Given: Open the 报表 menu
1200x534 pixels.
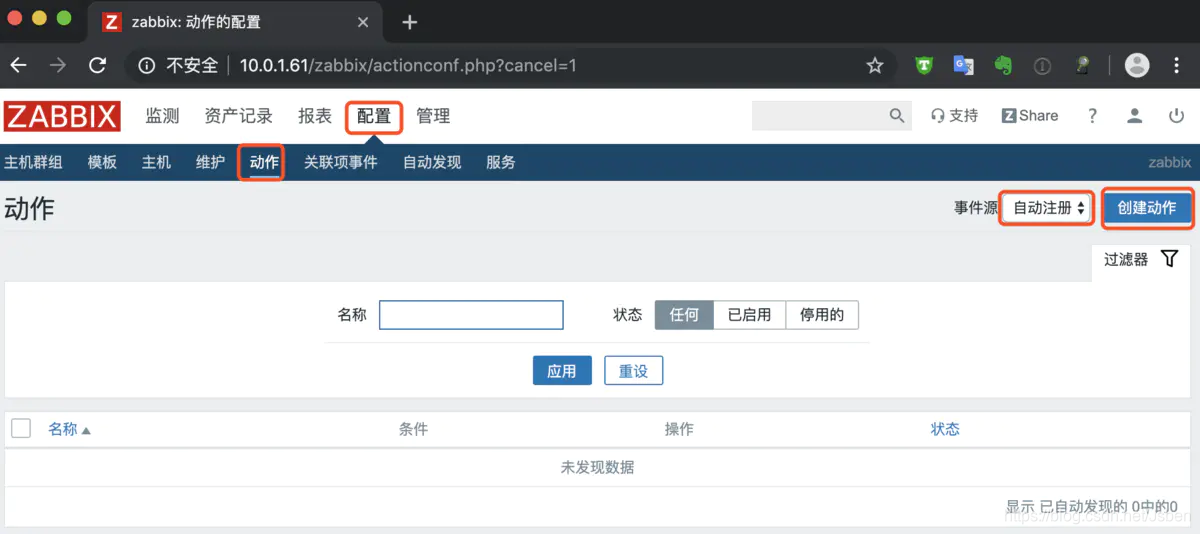Looking at the screenshot, I should 315,116.
